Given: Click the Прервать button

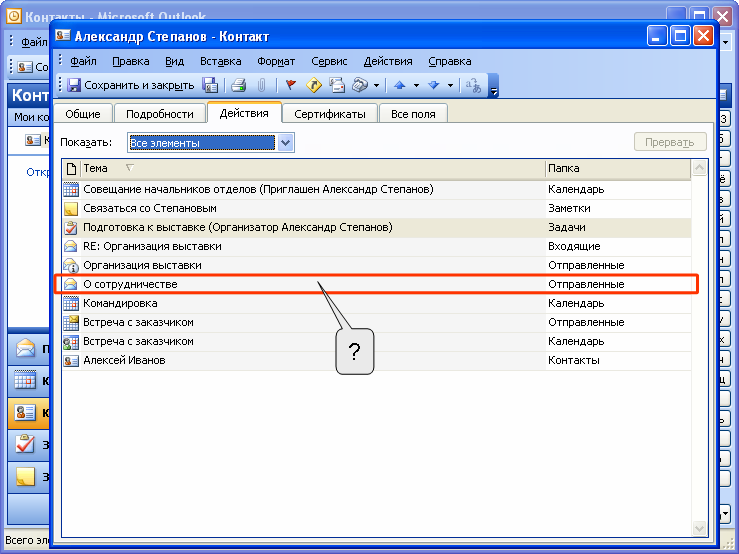Looking at the screenshot, I should 670,142.
